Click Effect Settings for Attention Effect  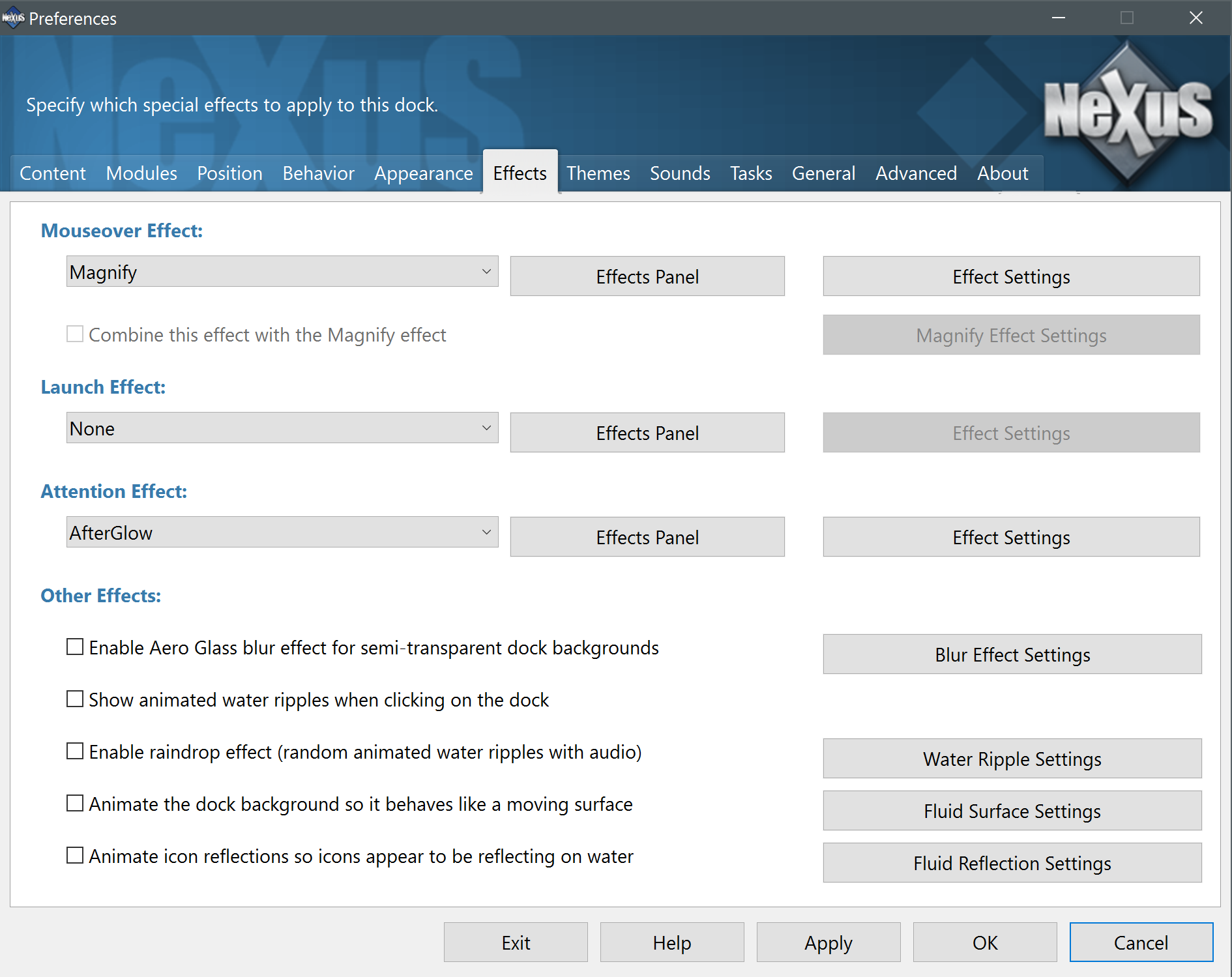(x=1011, y=537)
